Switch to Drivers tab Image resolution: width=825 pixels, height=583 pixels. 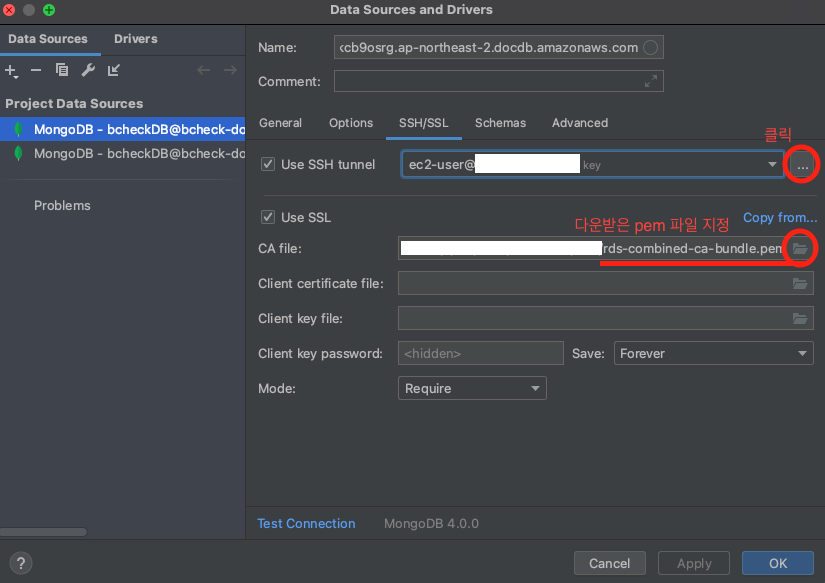click(136, 39)
